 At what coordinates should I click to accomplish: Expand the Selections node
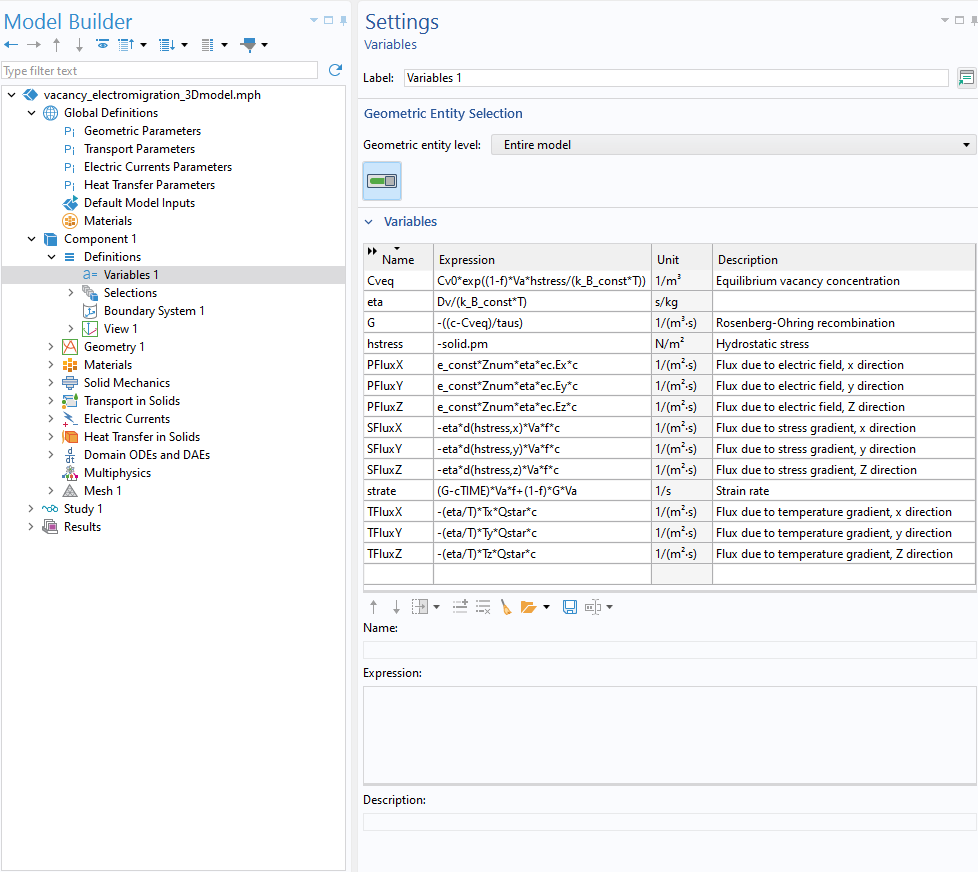[x=71, y=293]
